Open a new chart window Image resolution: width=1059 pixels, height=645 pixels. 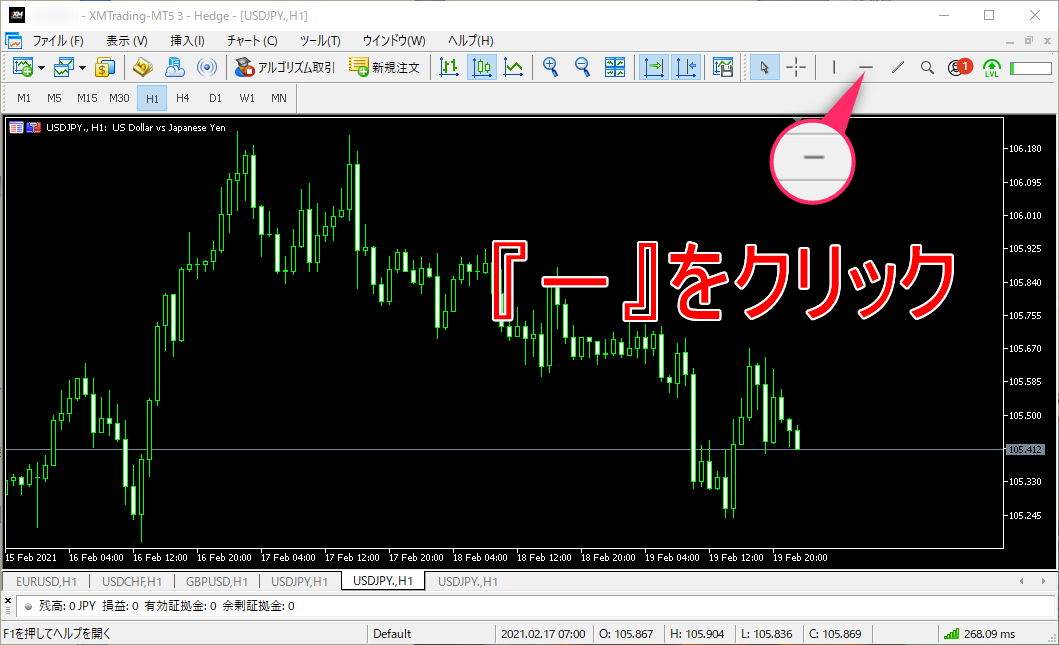click(x=23, y=68)
